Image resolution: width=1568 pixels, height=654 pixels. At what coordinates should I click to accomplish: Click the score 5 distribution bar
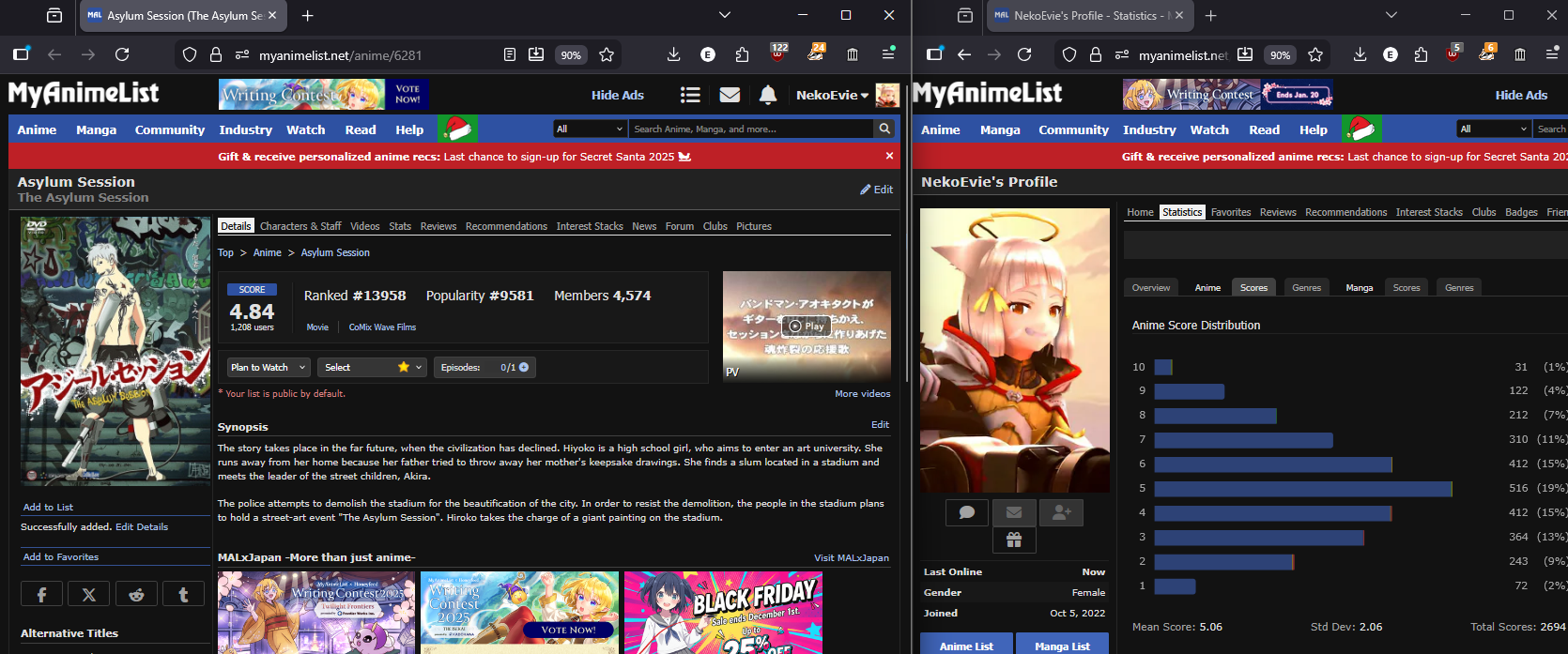(x=1303, y=488)
